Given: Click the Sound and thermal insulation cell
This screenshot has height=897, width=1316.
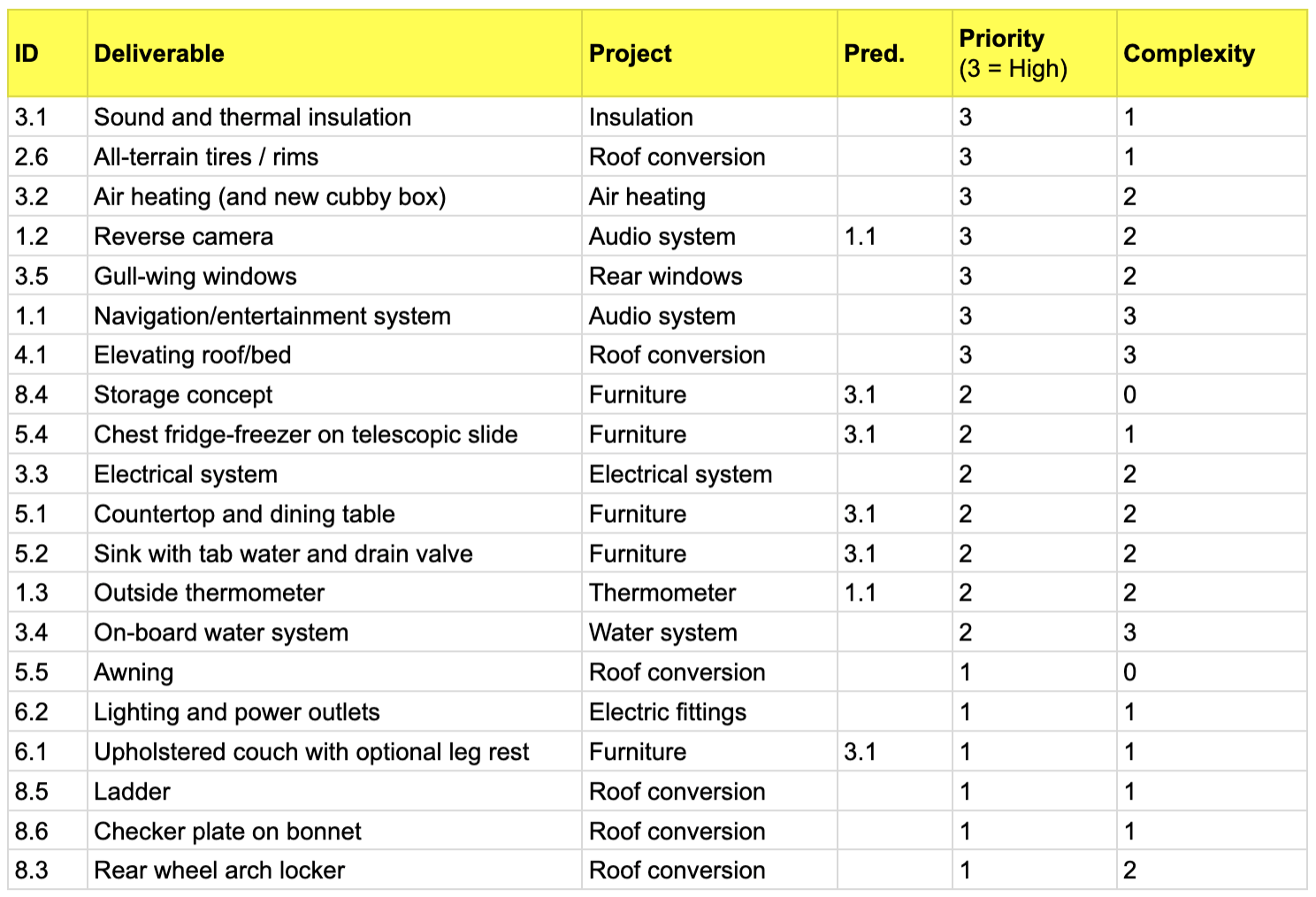Looking at the screenshot, I should pos(252,118).
